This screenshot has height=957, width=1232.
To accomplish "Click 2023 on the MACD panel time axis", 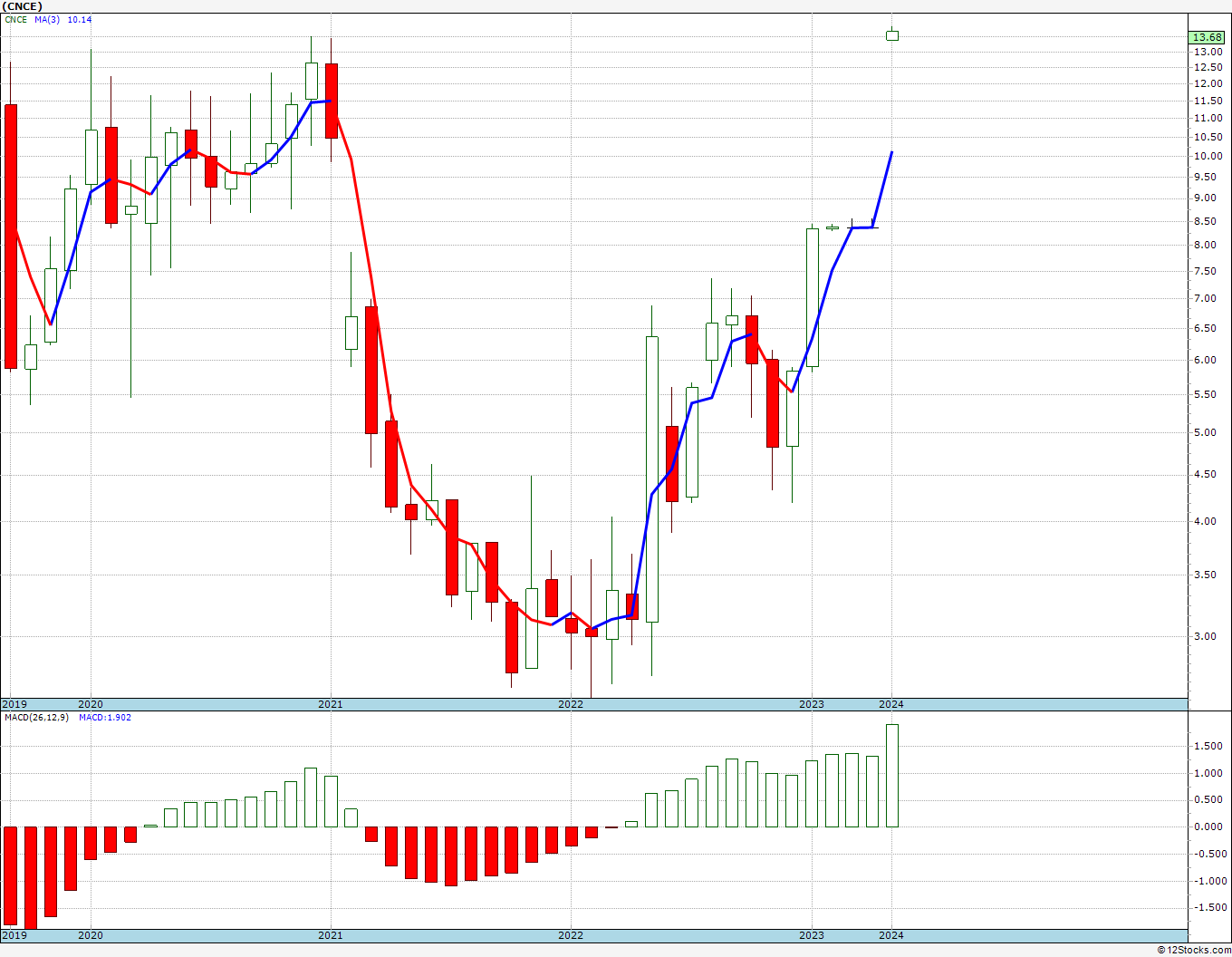I will [x=811, y=935].
